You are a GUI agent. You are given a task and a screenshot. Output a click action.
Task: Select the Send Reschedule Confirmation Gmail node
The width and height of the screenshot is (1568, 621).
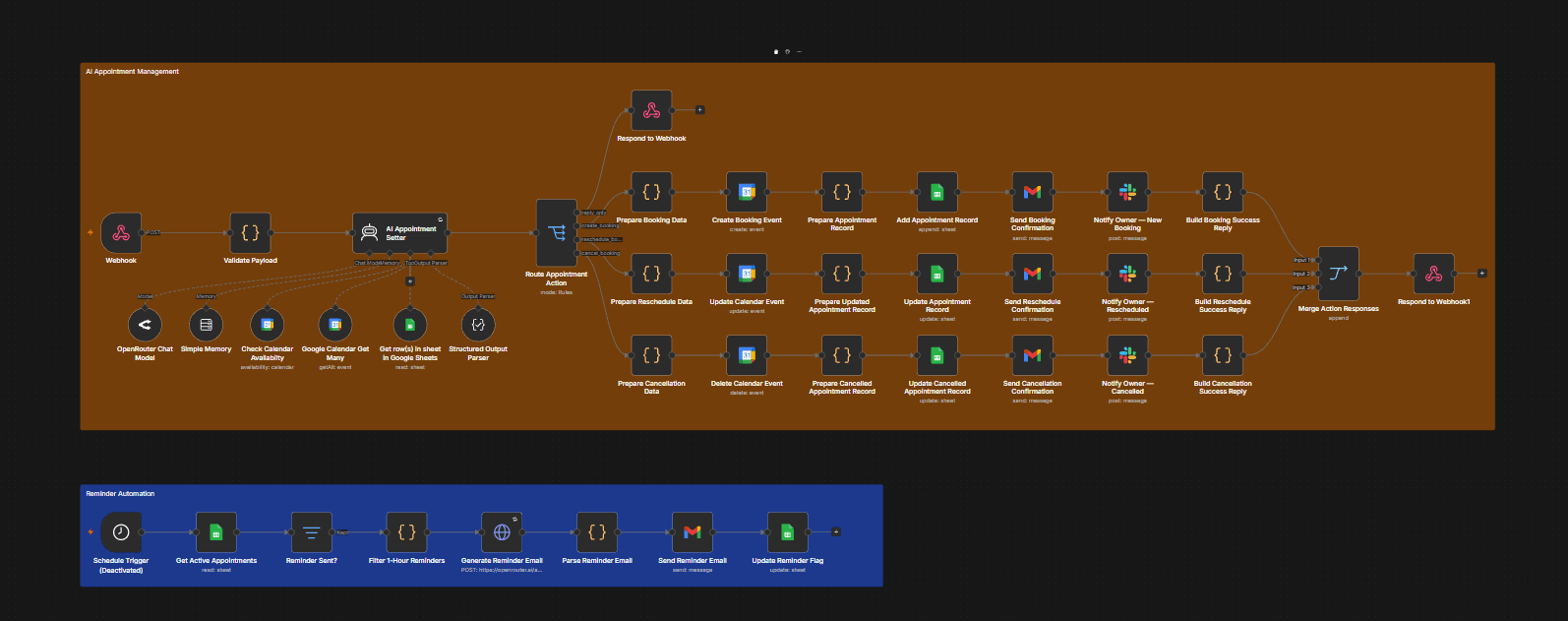pyautogui.click(x=1032, y=275)
